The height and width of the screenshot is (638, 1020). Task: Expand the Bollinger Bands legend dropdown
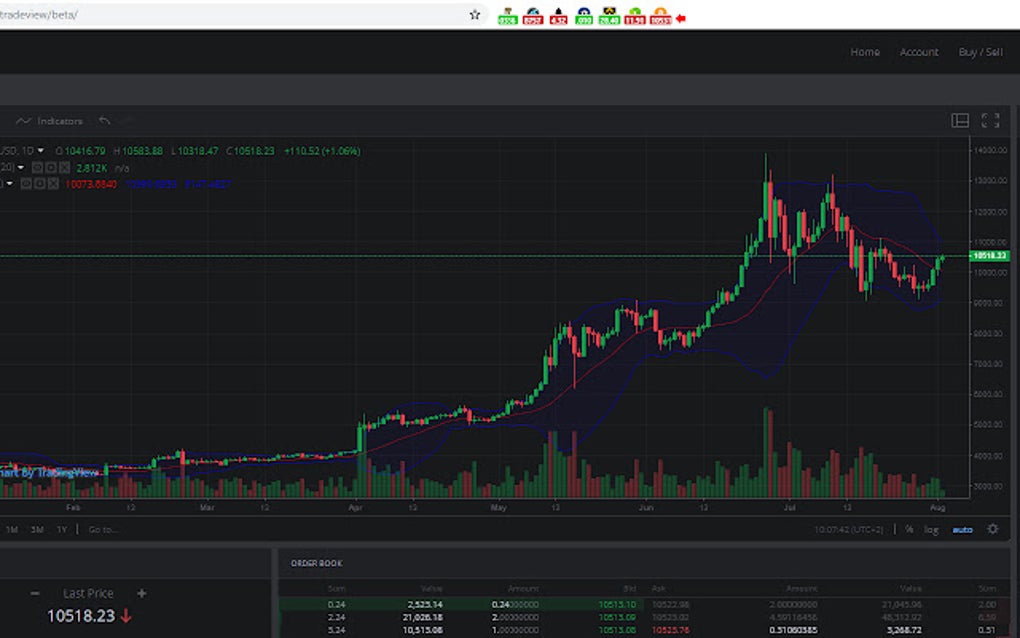10,184
